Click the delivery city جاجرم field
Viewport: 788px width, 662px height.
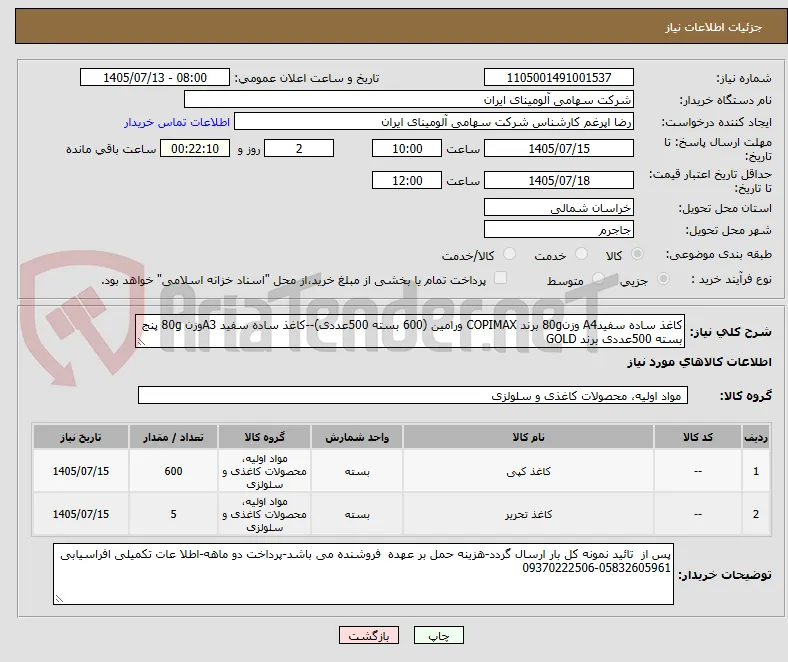pos(559,229)
